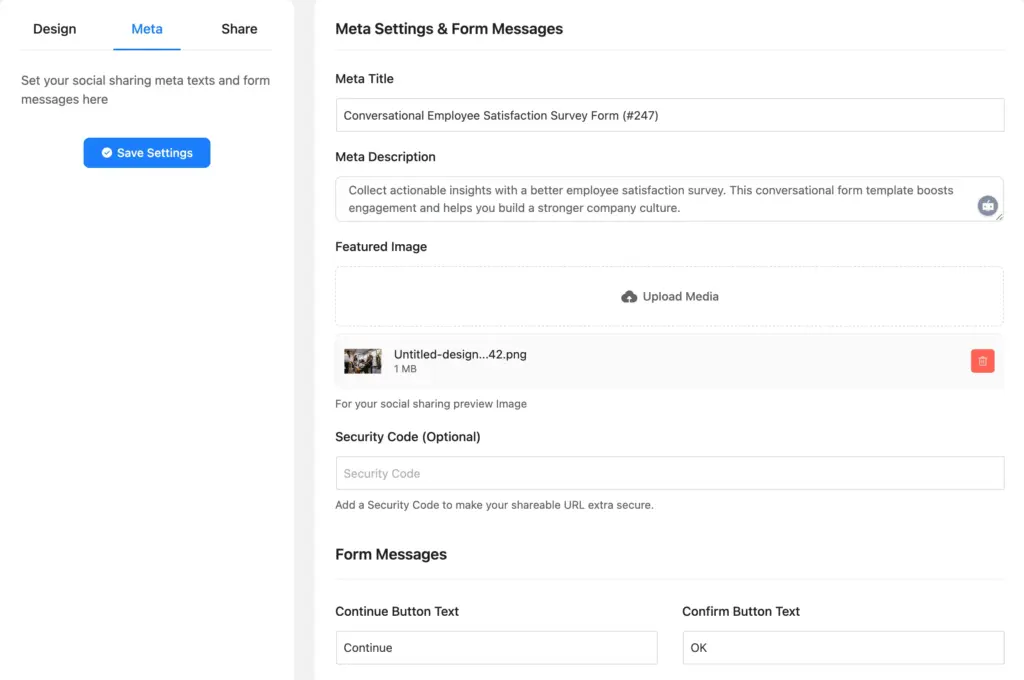Click the file name Untitled-design...42.png
Image resolution: width=1024 pixels, height=680 pixels.
pos(460,354)
